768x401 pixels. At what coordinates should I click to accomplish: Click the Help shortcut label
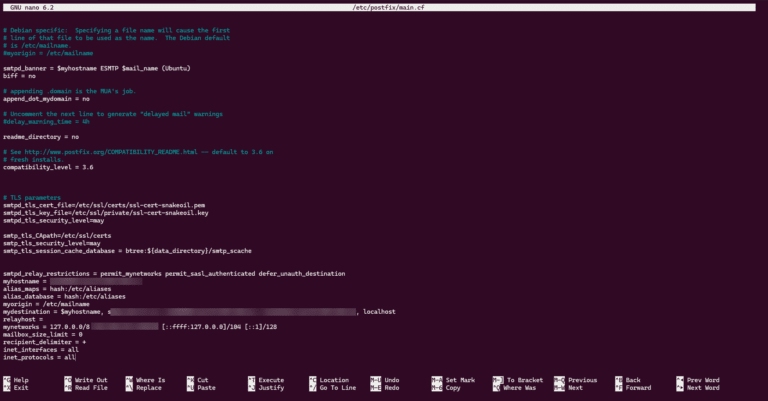(x=21, y=380)
